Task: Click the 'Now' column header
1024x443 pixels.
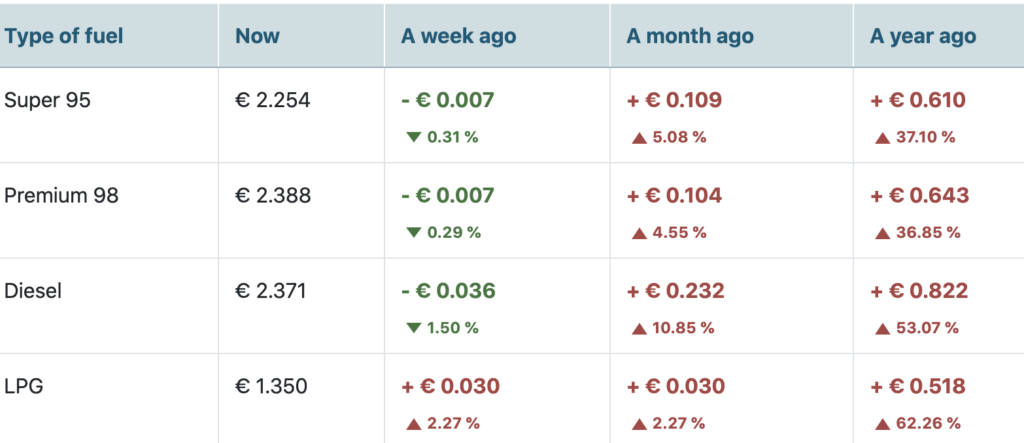Action: [x=258, y=37]
